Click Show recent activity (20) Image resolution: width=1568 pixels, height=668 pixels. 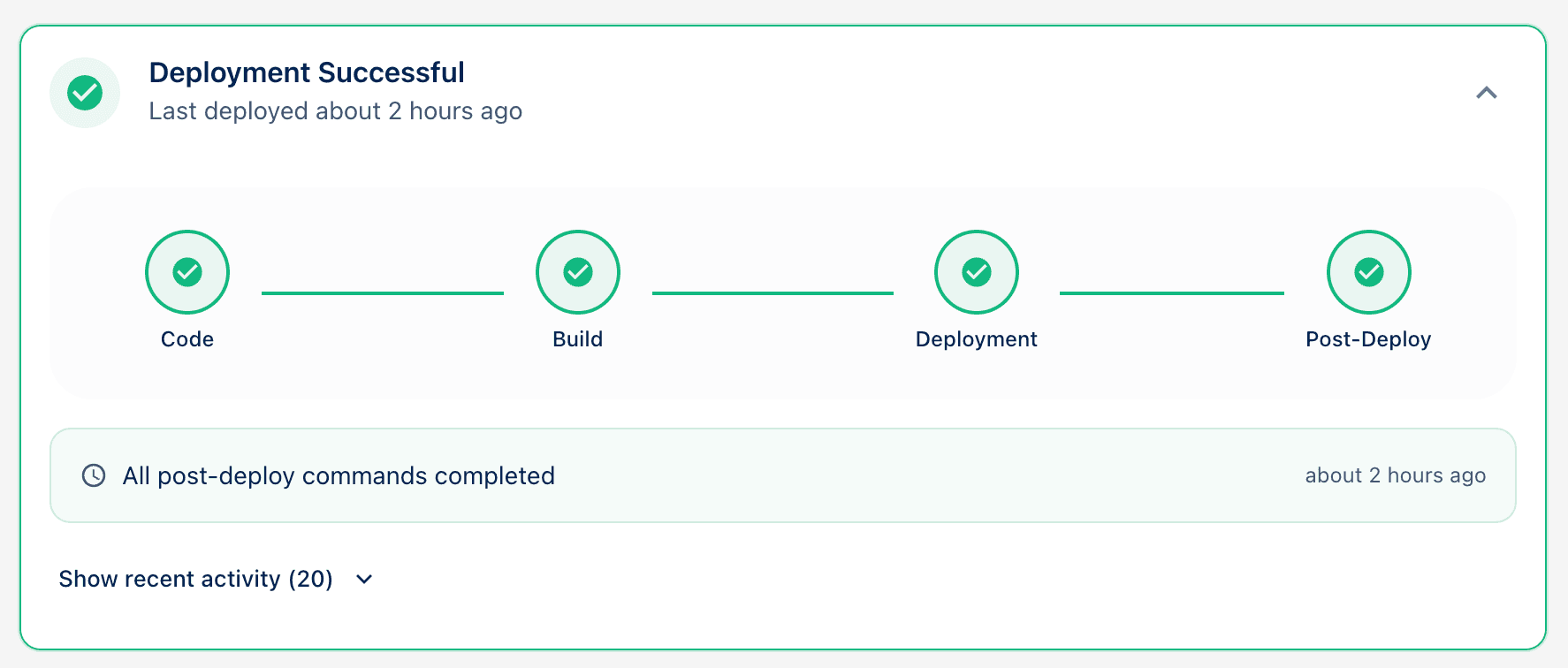click(194, 579)
